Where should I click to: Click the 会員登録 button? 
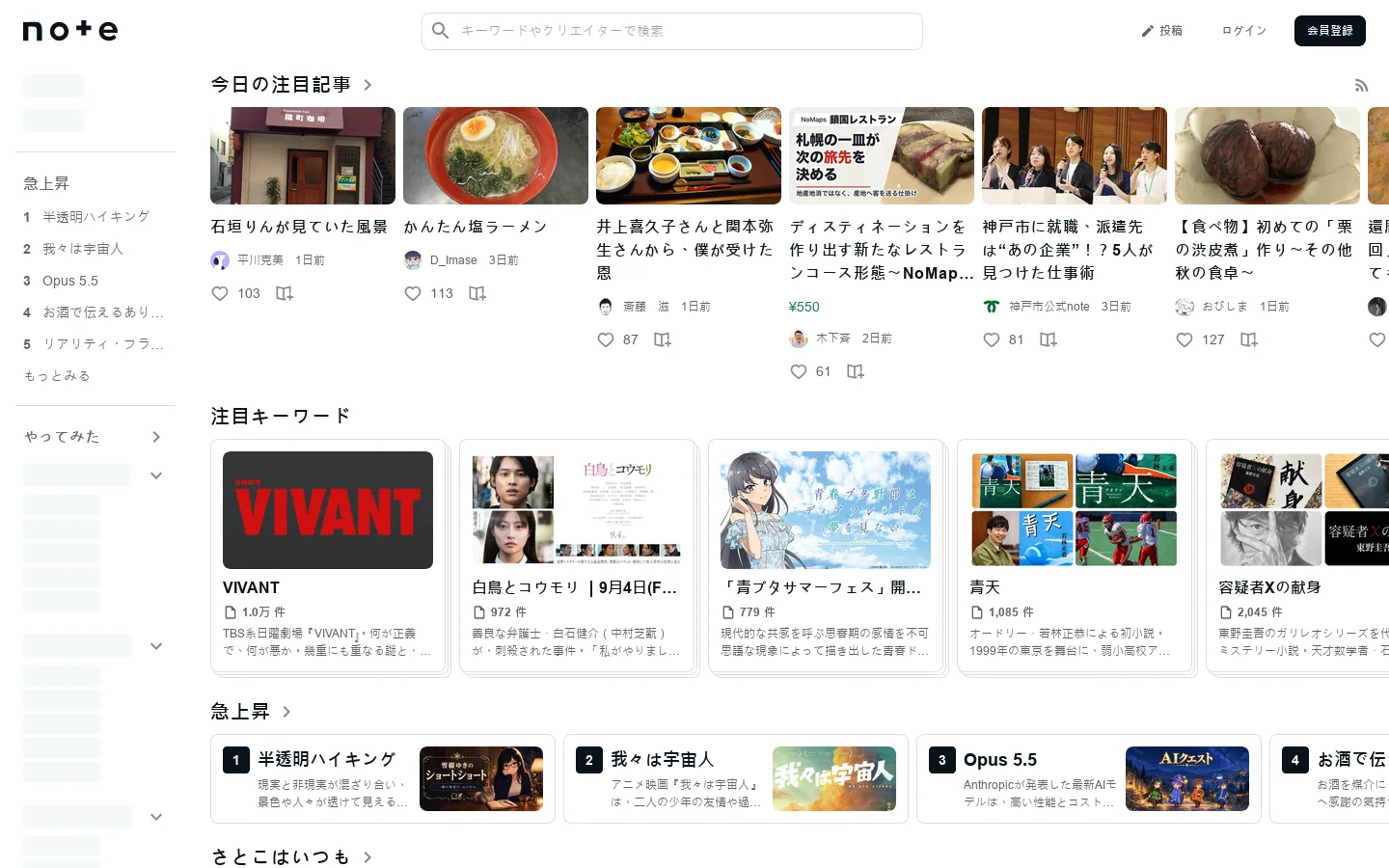(x=1330, y=31)
